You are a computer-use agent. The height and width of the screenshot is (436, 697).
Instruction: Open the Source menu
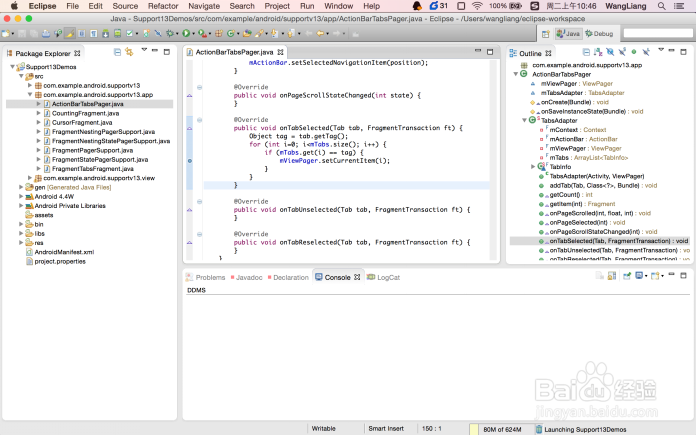pyautogui.click(x=125, y=6)
